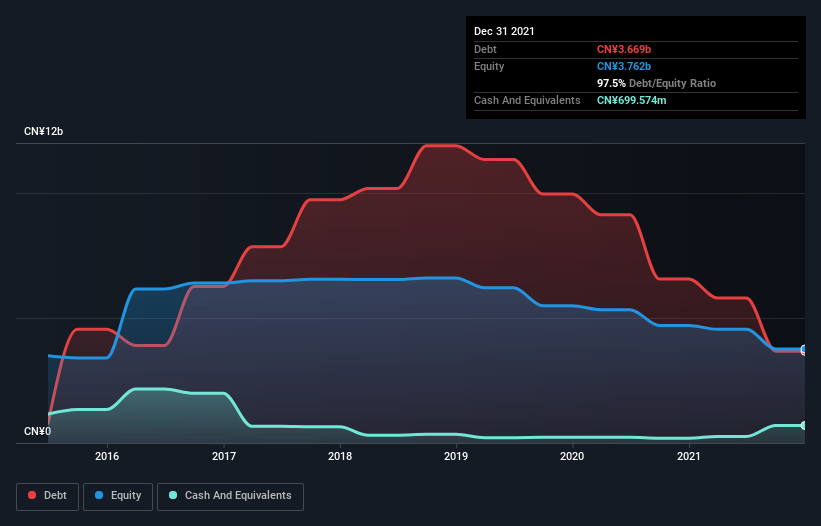The width and height of the screenshot is (821, 526).
Task: Click the red Debt legend dot
Action: 32,495
